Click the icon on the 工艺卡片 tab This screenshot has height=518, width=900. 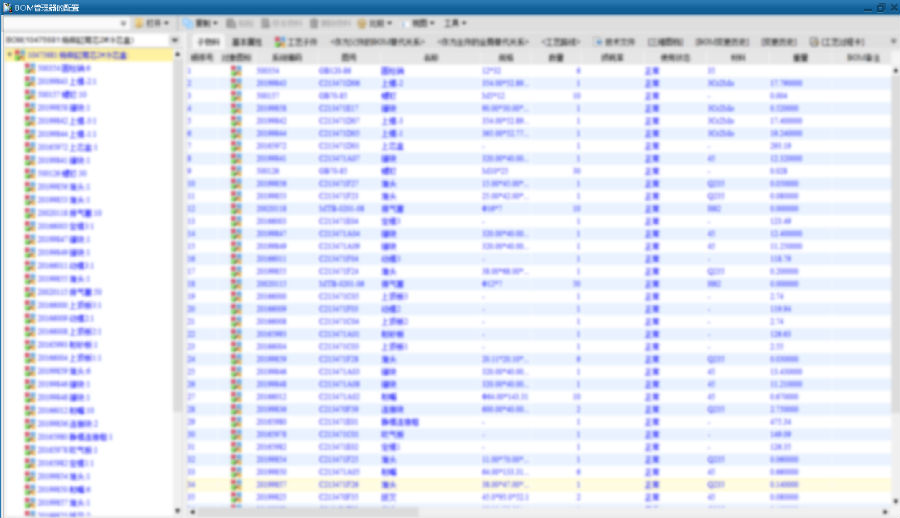[280, 41]
